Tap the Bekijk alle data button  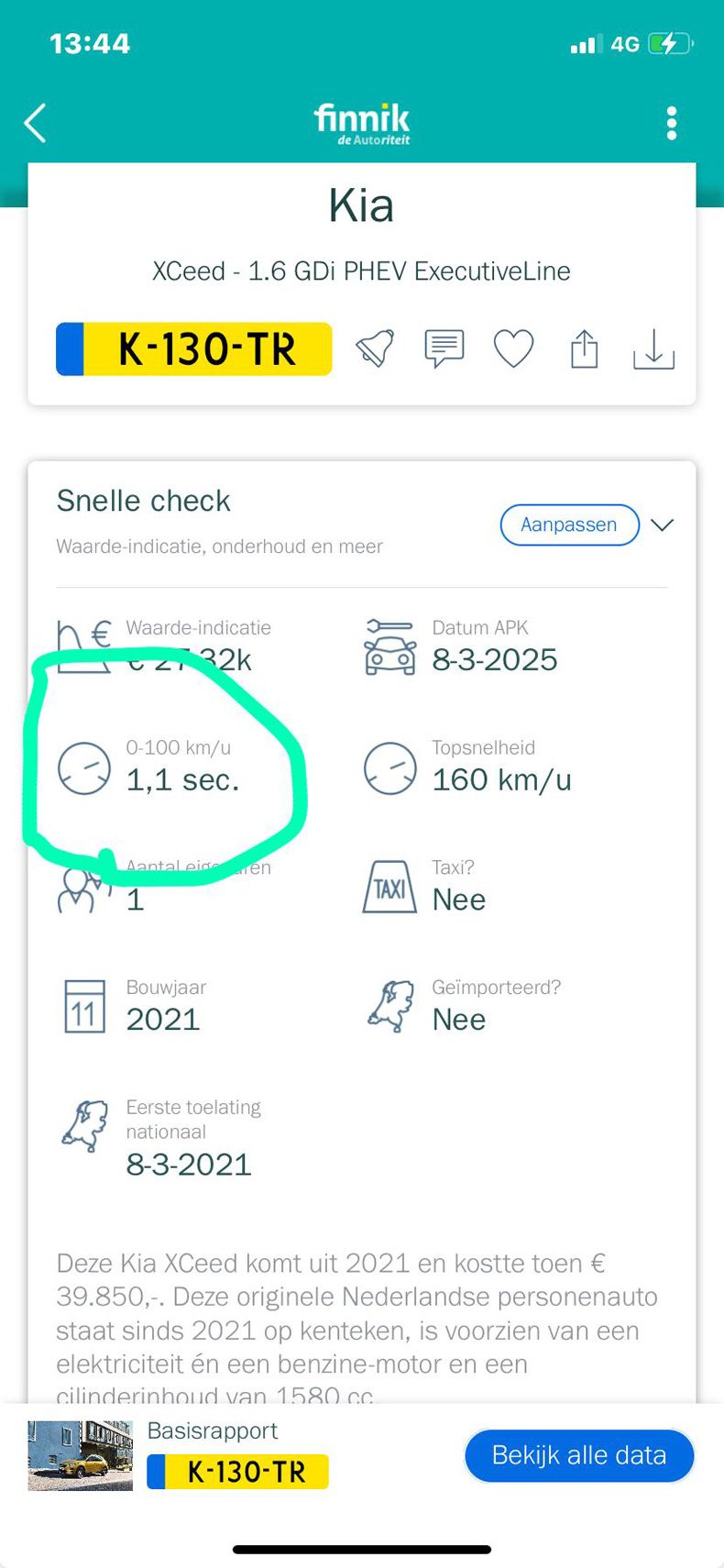(x=579, y=1455)
